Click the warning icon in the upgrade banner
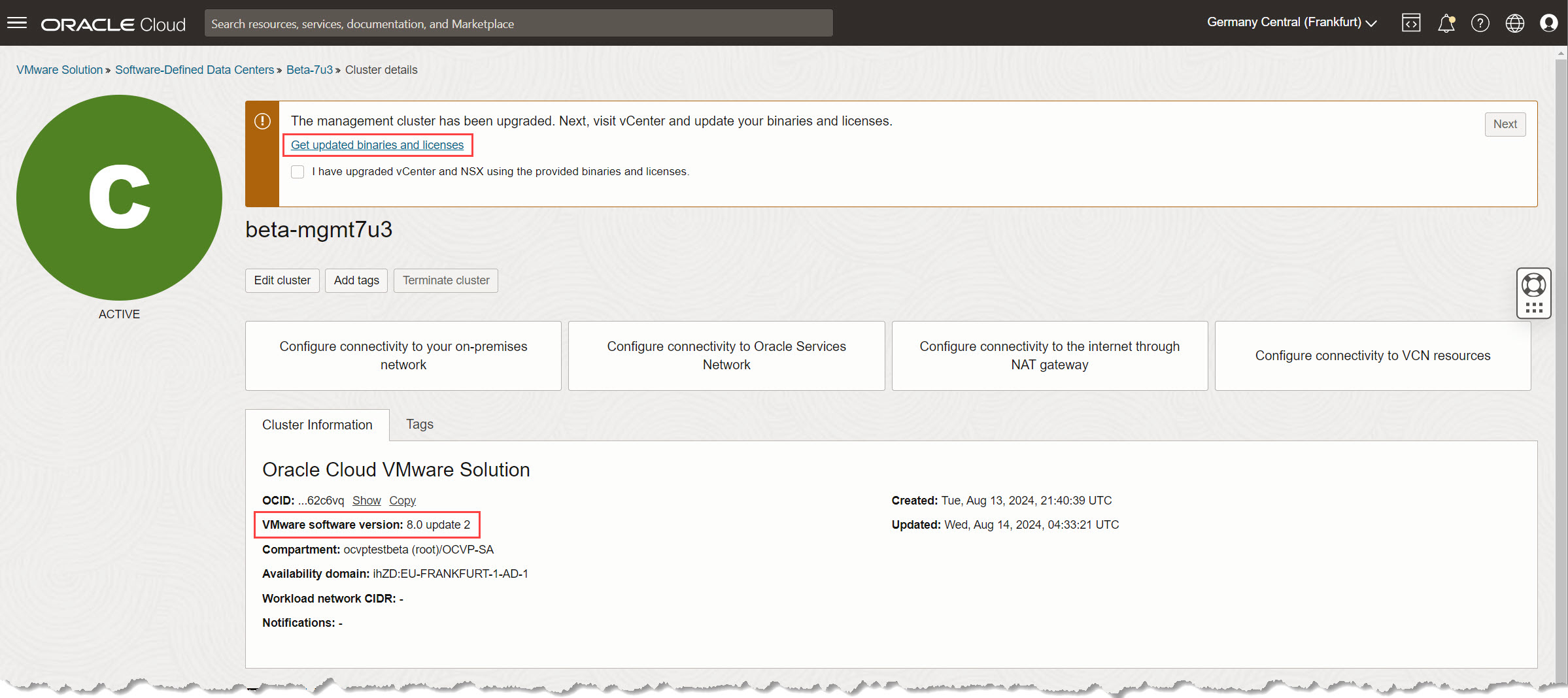The image size is (1568, 698). [262, 121]
